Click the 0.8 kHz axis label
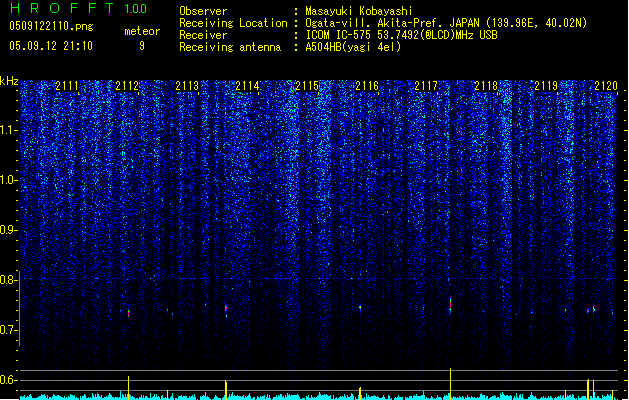 pos(8,280)
